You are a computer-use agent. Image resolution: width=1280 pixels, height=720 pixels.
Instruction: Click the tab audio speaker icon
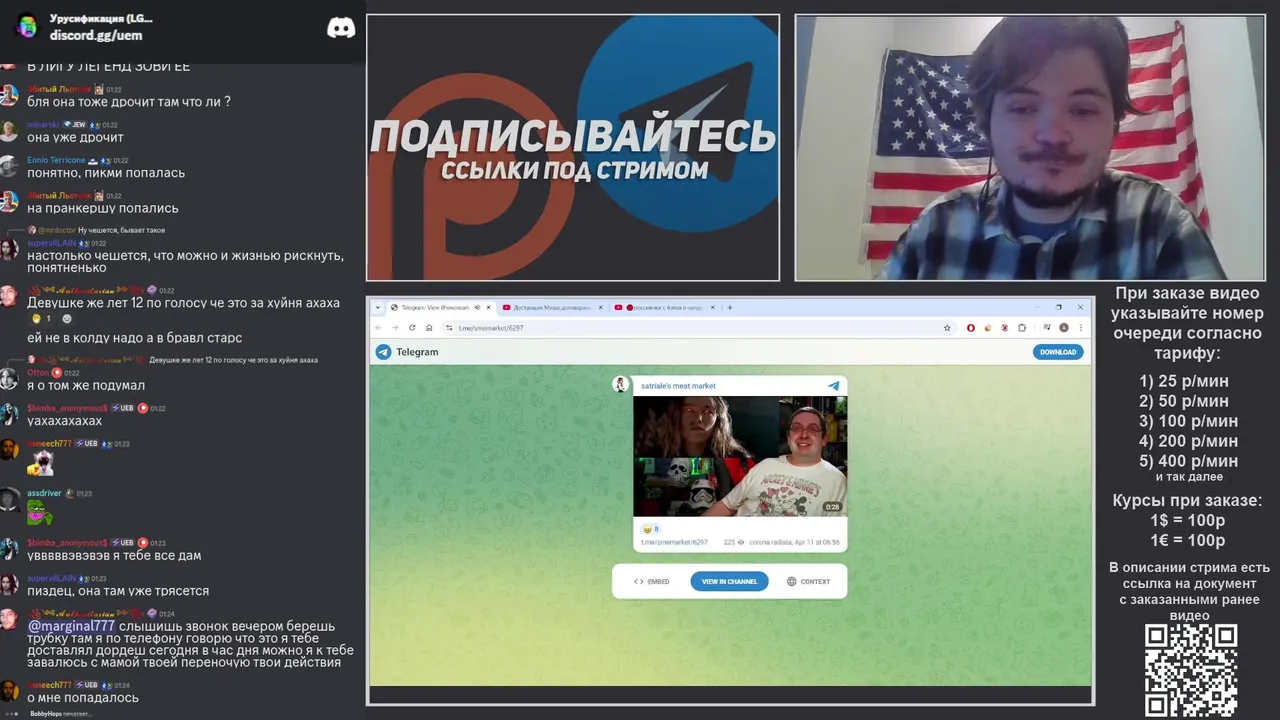click(x=478, y=307)
